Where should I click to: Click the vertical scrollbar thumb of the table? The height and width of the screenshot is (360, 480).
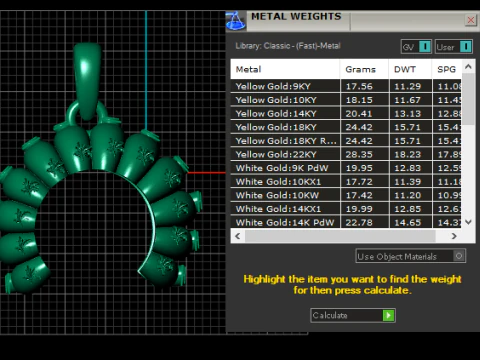[x=468, y=99]
